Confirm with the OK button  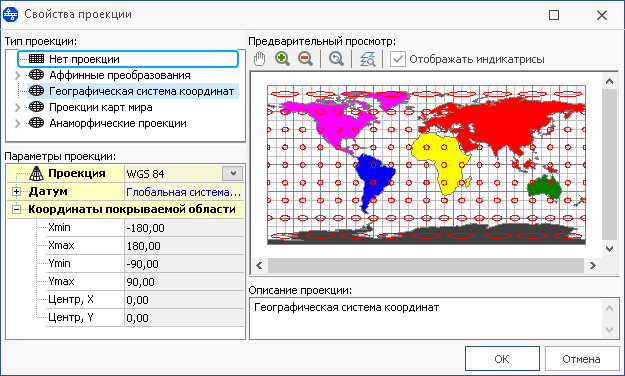click(502, 359)
